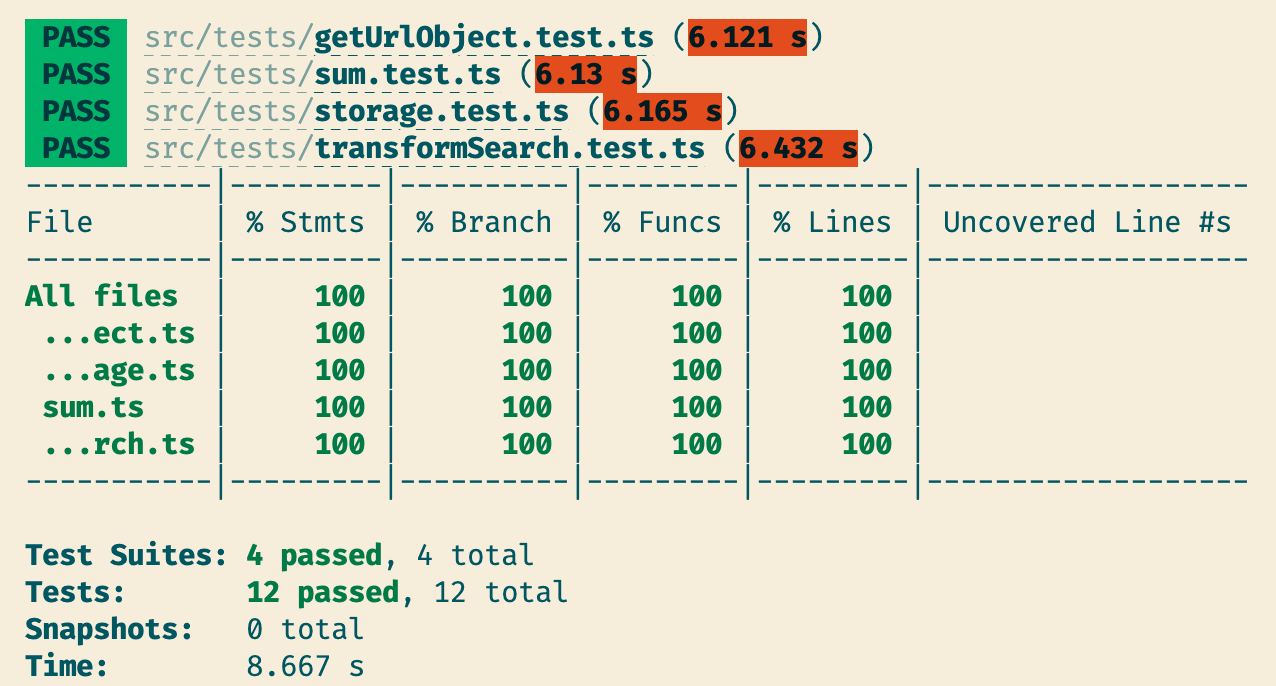Click the % Branch column header

pyautogui.click(x=484, y=222)
